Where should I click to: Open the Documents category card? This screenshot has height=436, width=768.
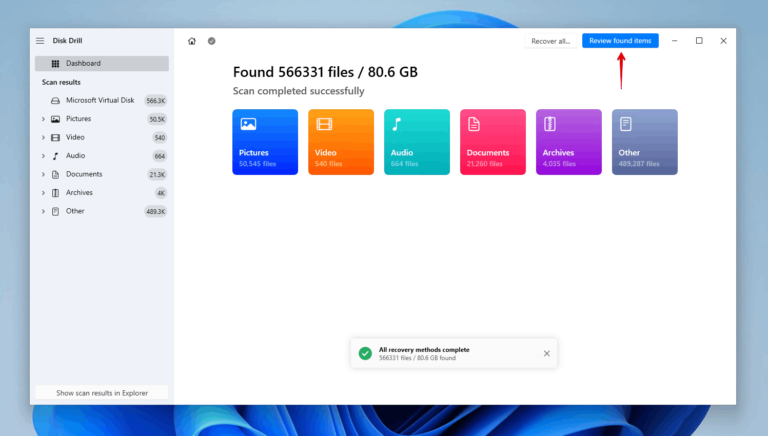coord(493,142)
